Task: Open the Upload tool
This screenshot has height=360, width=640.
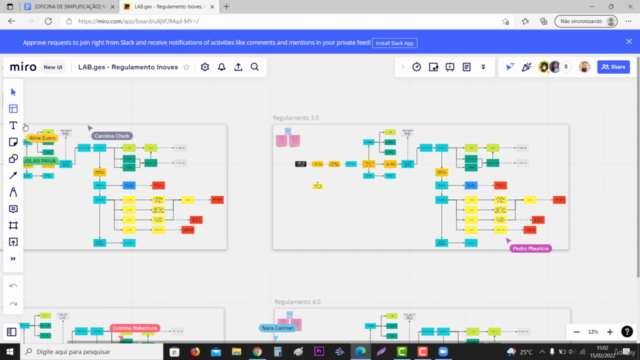Action: 13,242
